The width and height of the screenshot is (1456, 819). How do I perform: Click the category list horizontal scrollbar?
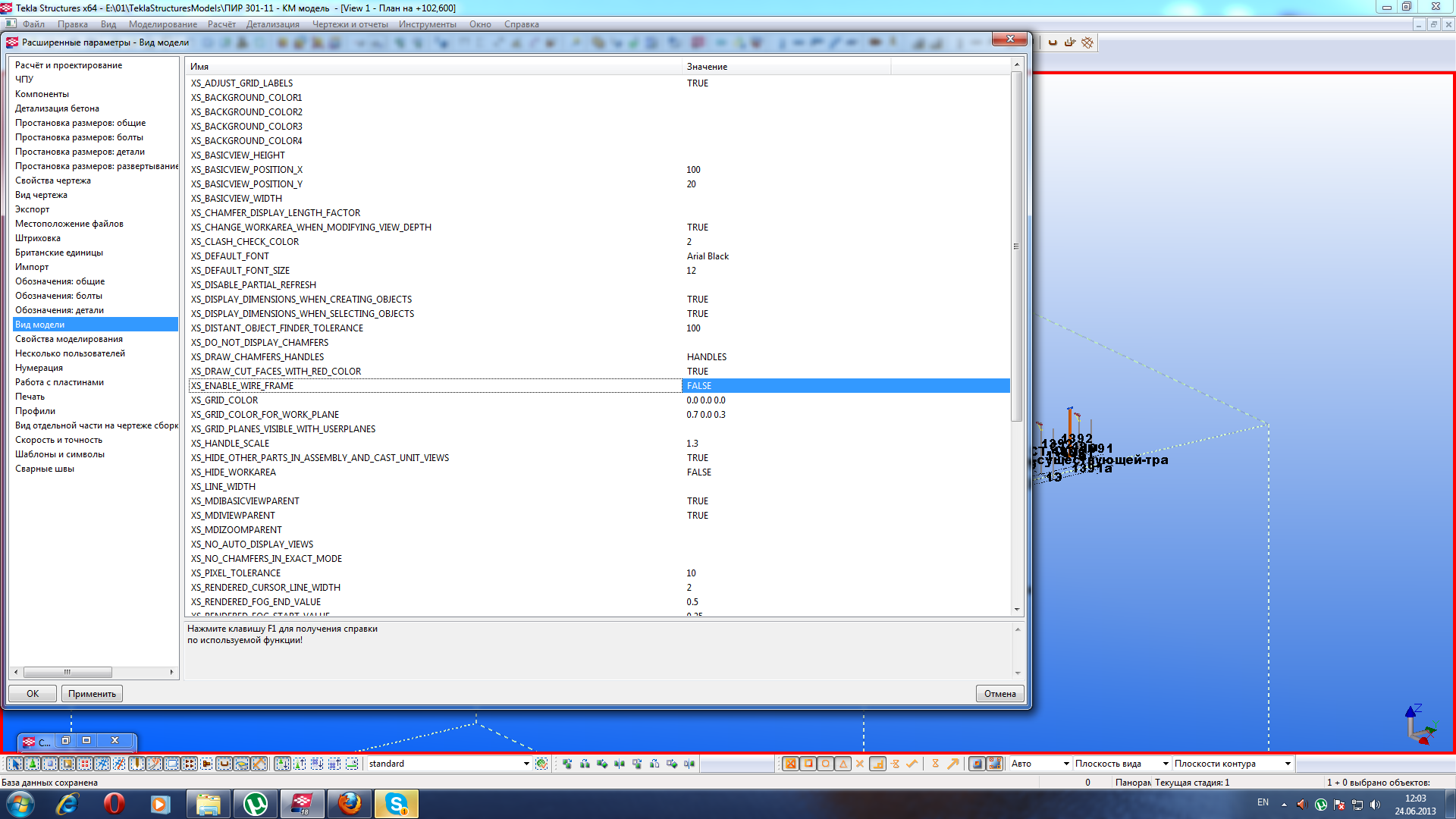point(68,672)
